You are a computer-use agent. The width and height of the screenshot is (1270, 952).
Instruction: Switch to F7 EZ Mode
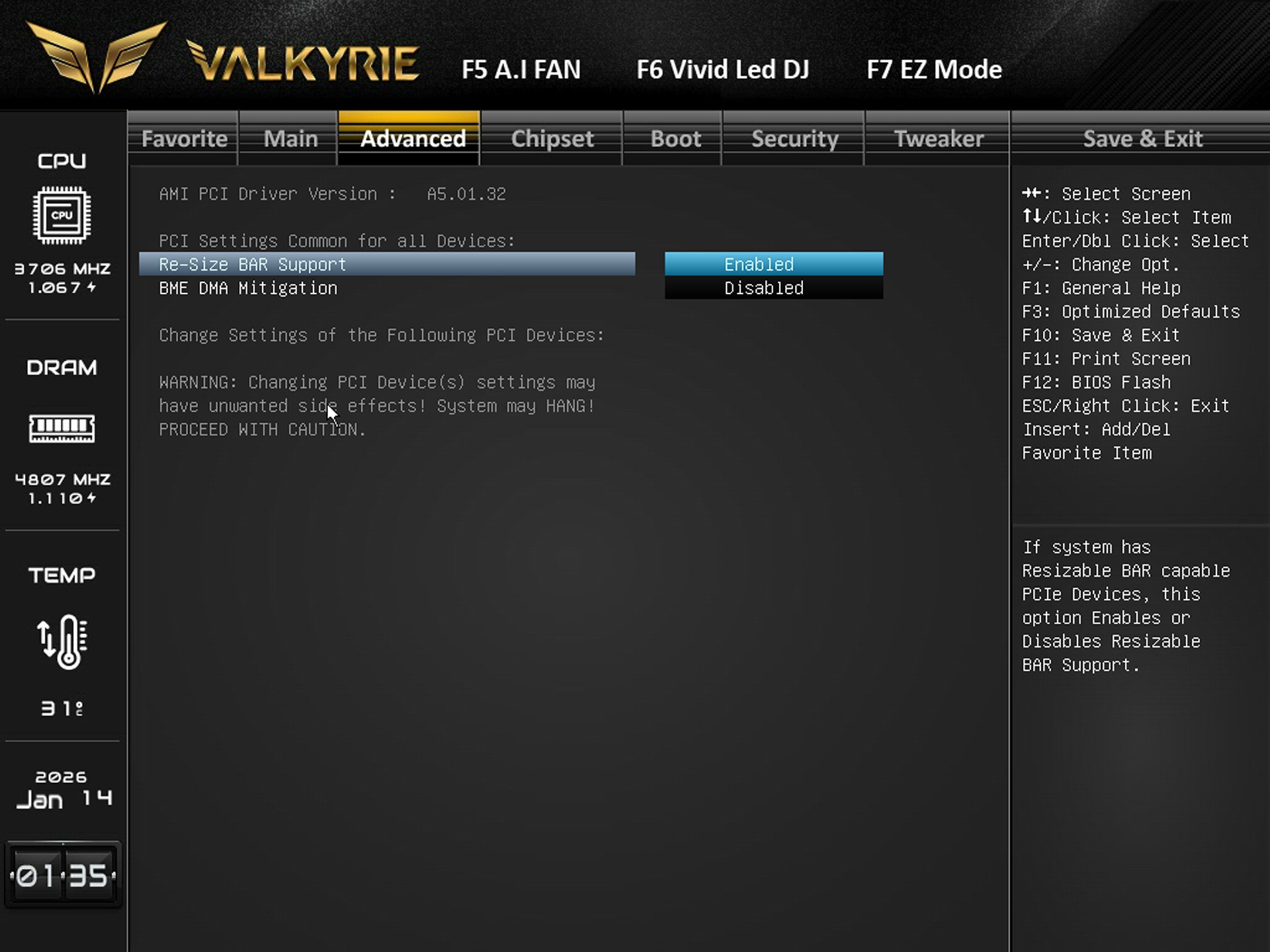(x=933, y=69)
